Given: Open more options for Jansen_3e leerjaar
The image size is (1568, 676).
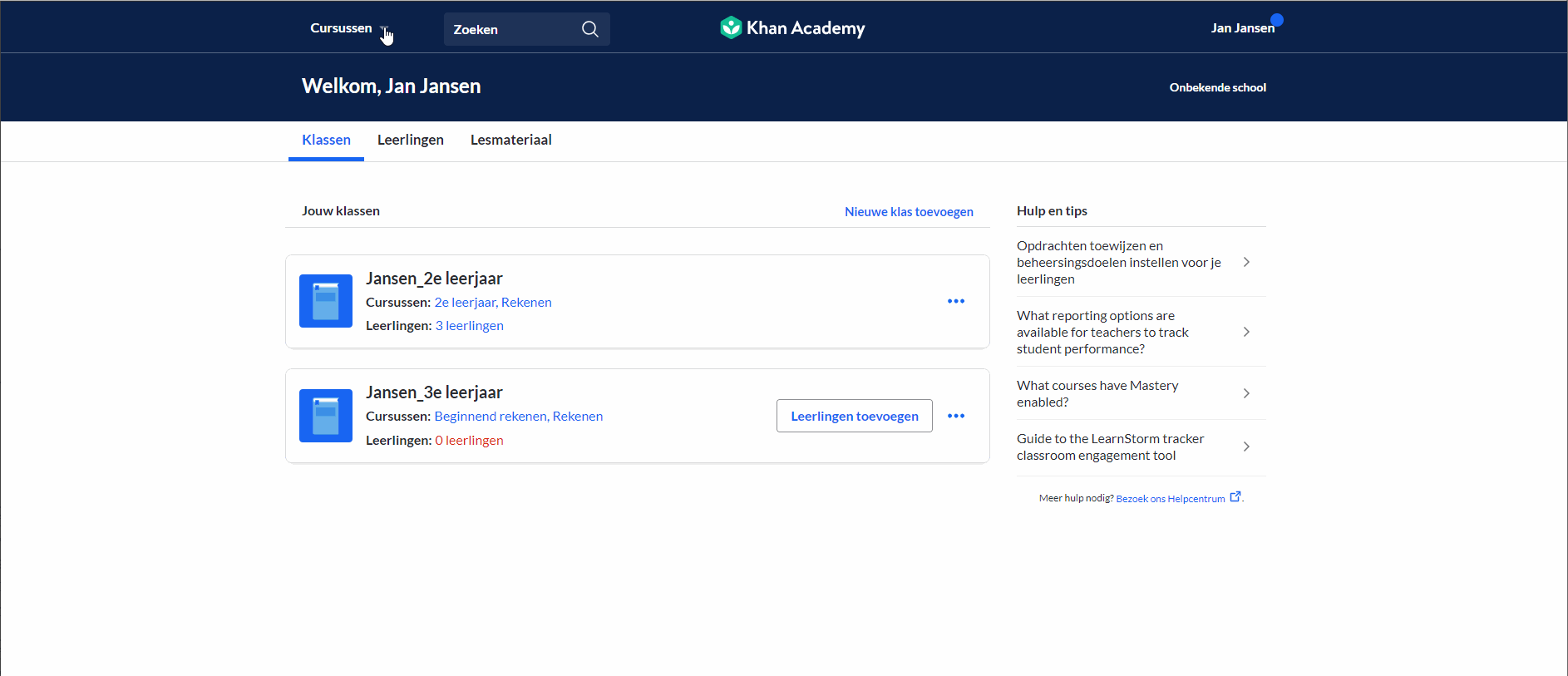Looking at the screenshot, I should 956,416.
